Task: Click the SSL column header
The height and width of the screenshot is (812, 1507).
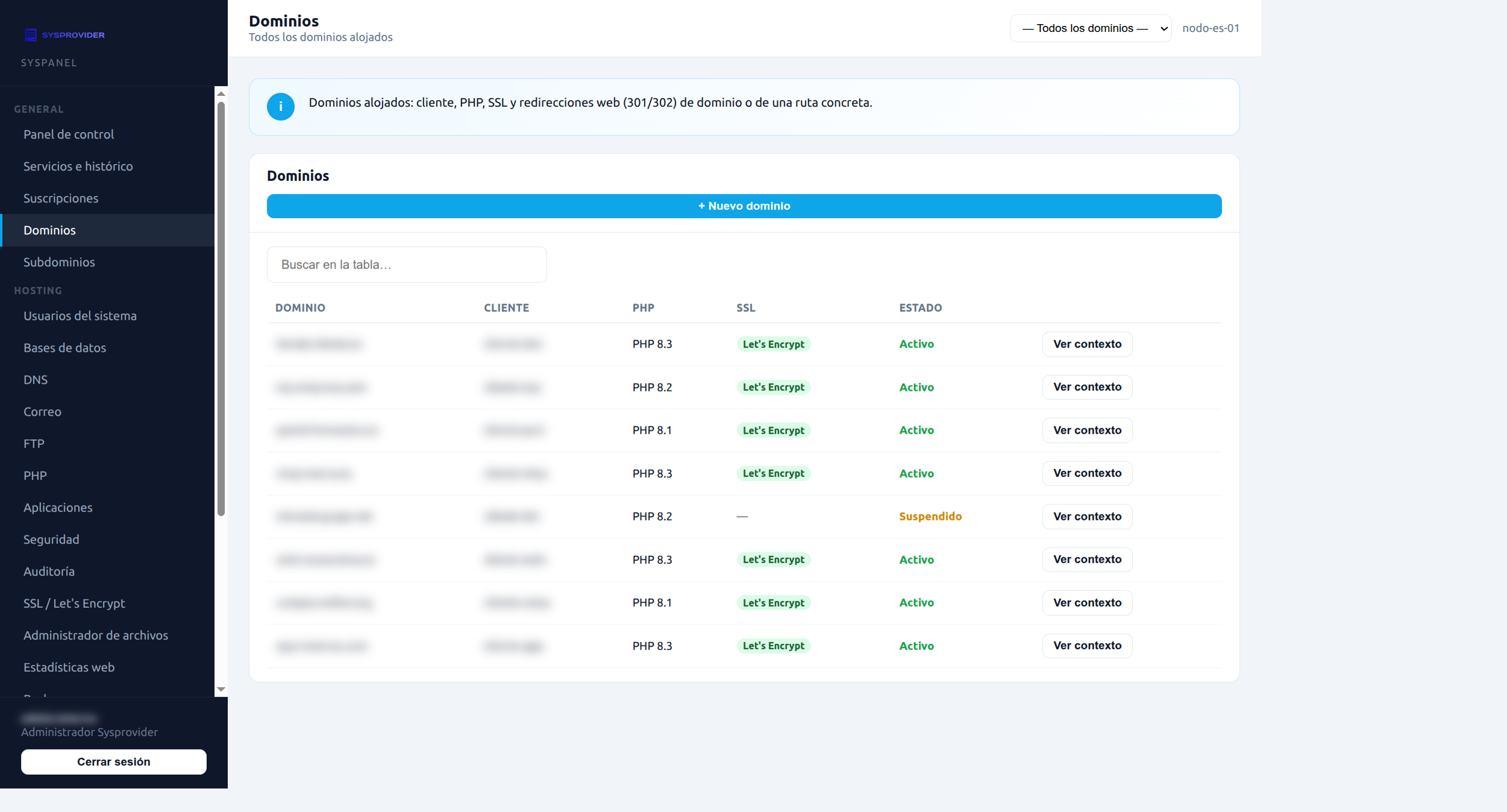Action: pyautogui.click(x=745, y=308)
